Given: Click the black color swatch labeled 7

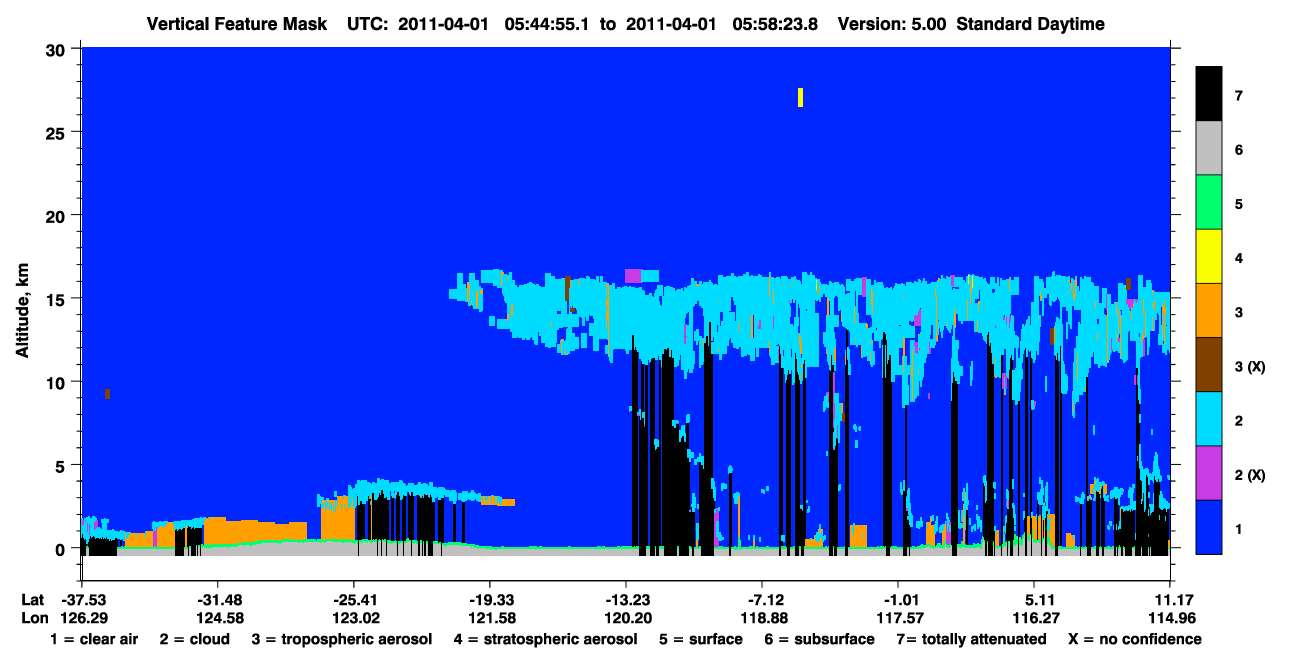Looking at the screenshot, I should [x=1209, y=94].
